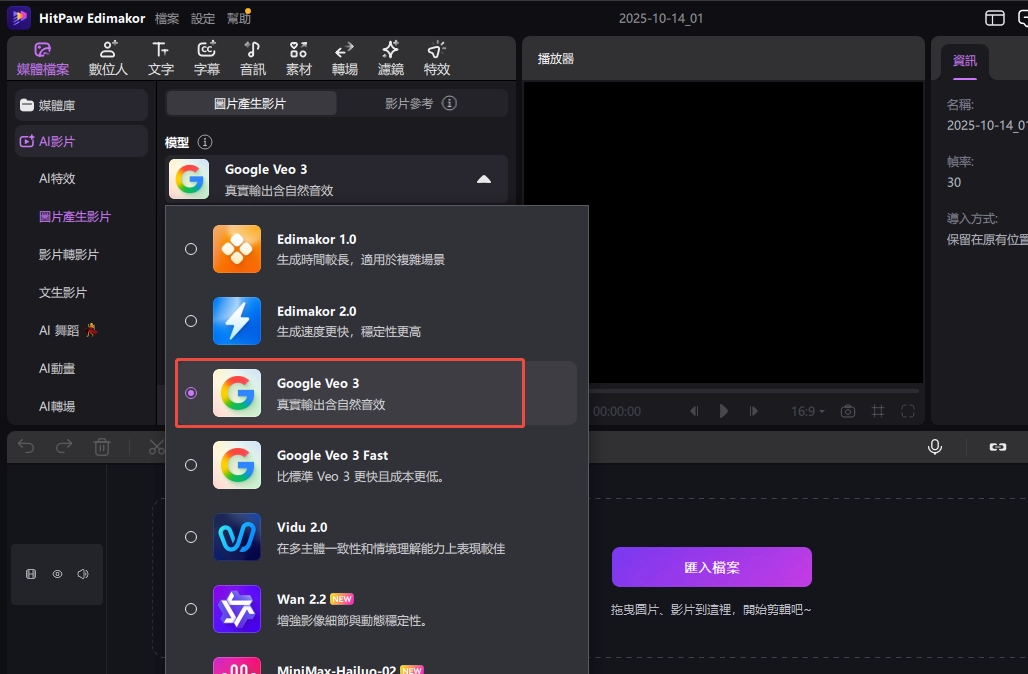Click the microphone record icon
Image resolution: width=1028 pixels, height=674 pixels.
click(935, 447)
